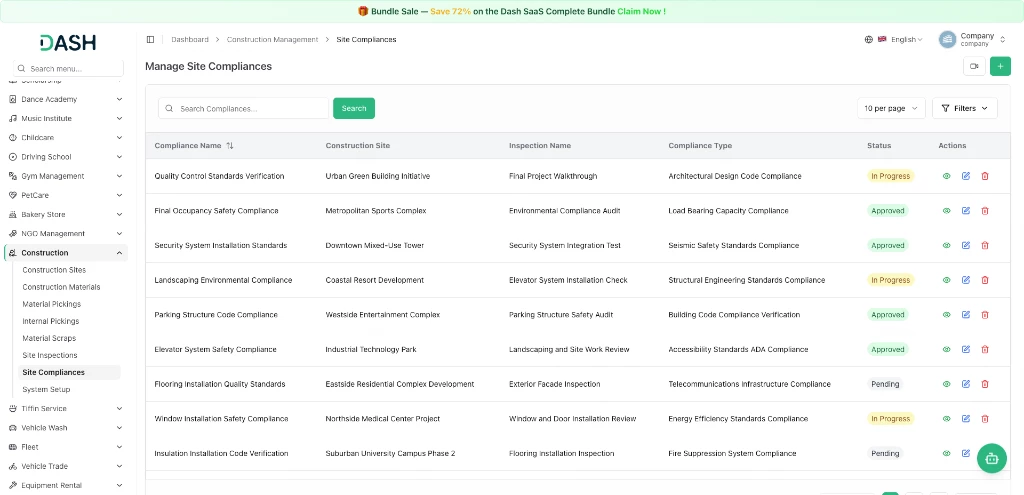Click the Pending status of Flooring Installation
Screen dimensions: 1024x495
[886, 384]
